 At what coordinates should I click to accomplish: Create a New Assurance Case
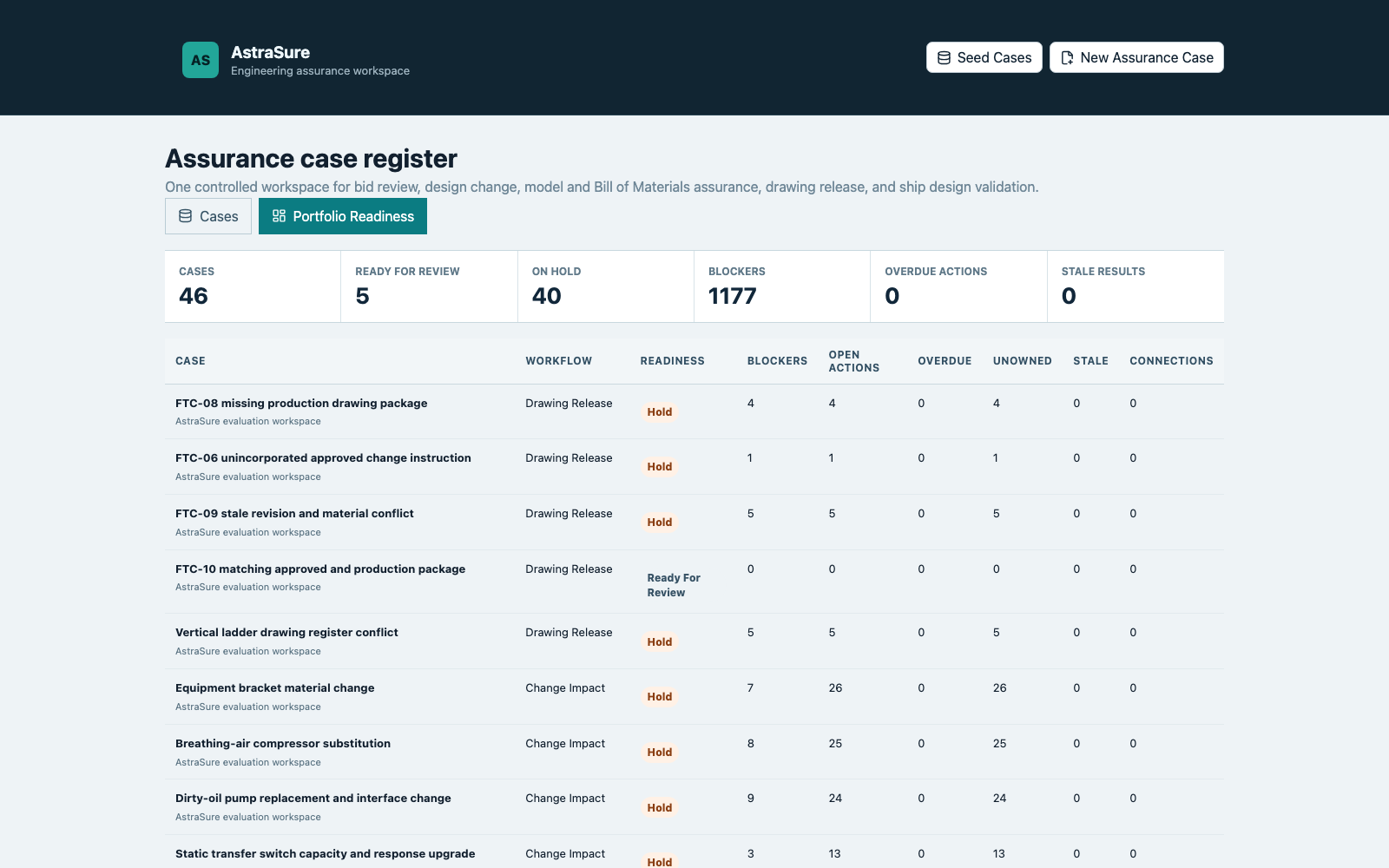(x=1136, y=57)
